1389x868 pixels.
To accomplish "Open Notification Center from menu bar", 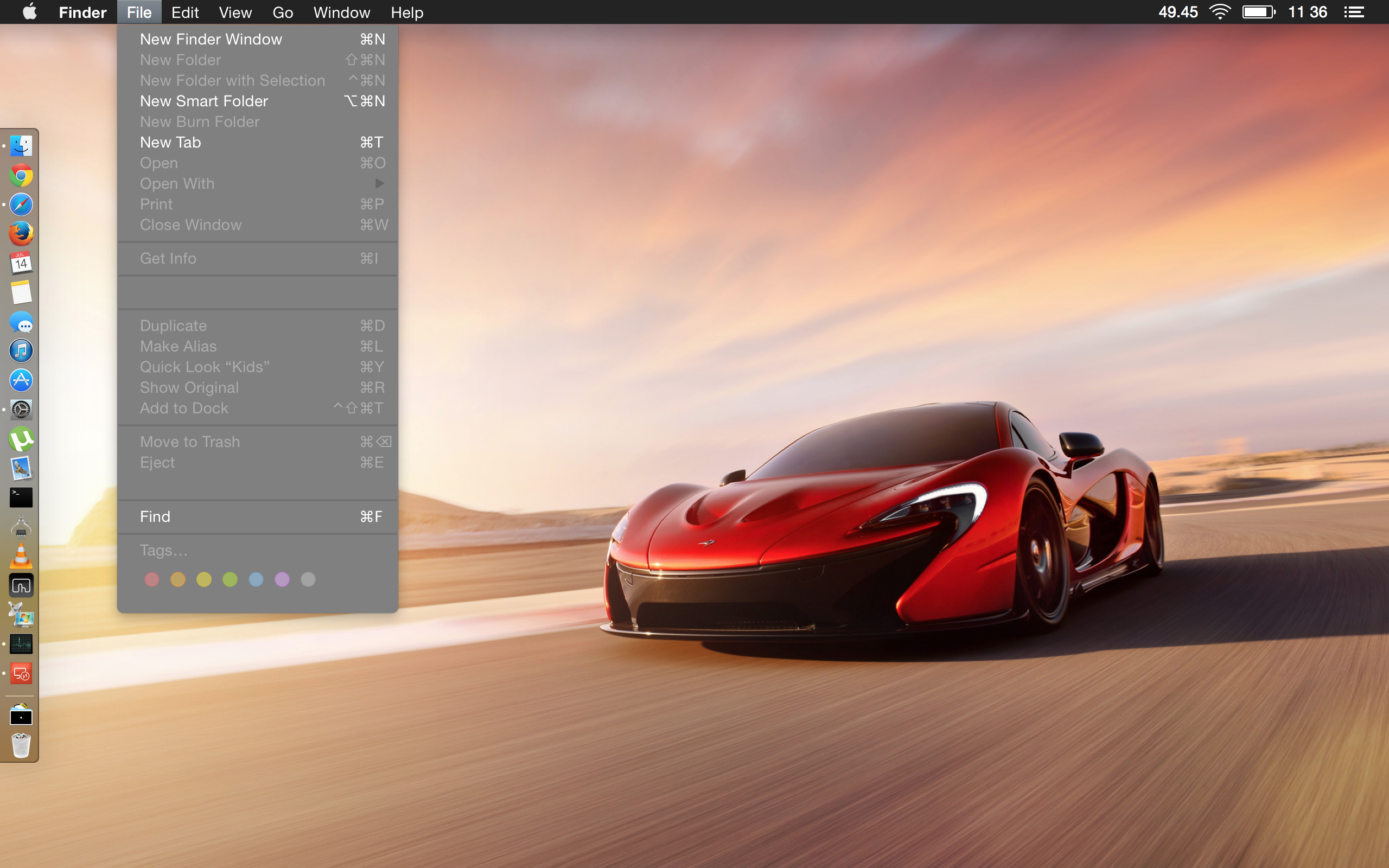I will 1354,12.
